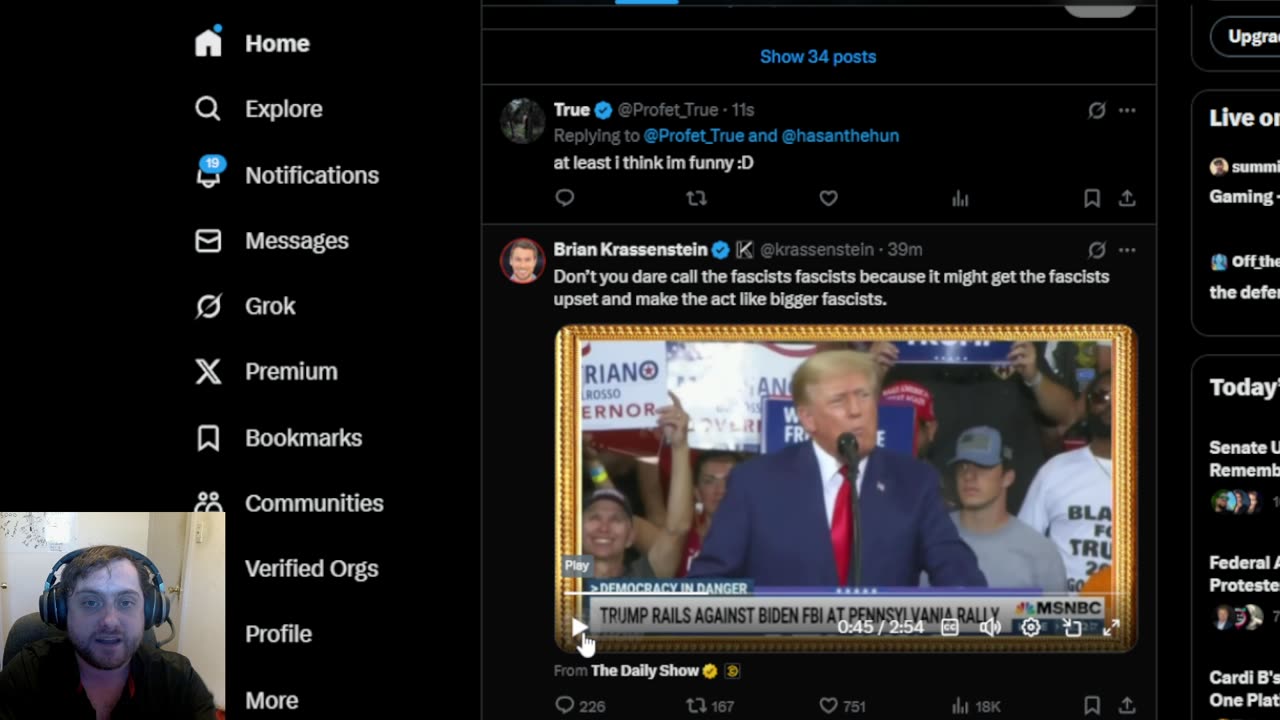
Task: Repost Brian Krassenstein's post
Action: pyautogui.click(x=710, y=706)
